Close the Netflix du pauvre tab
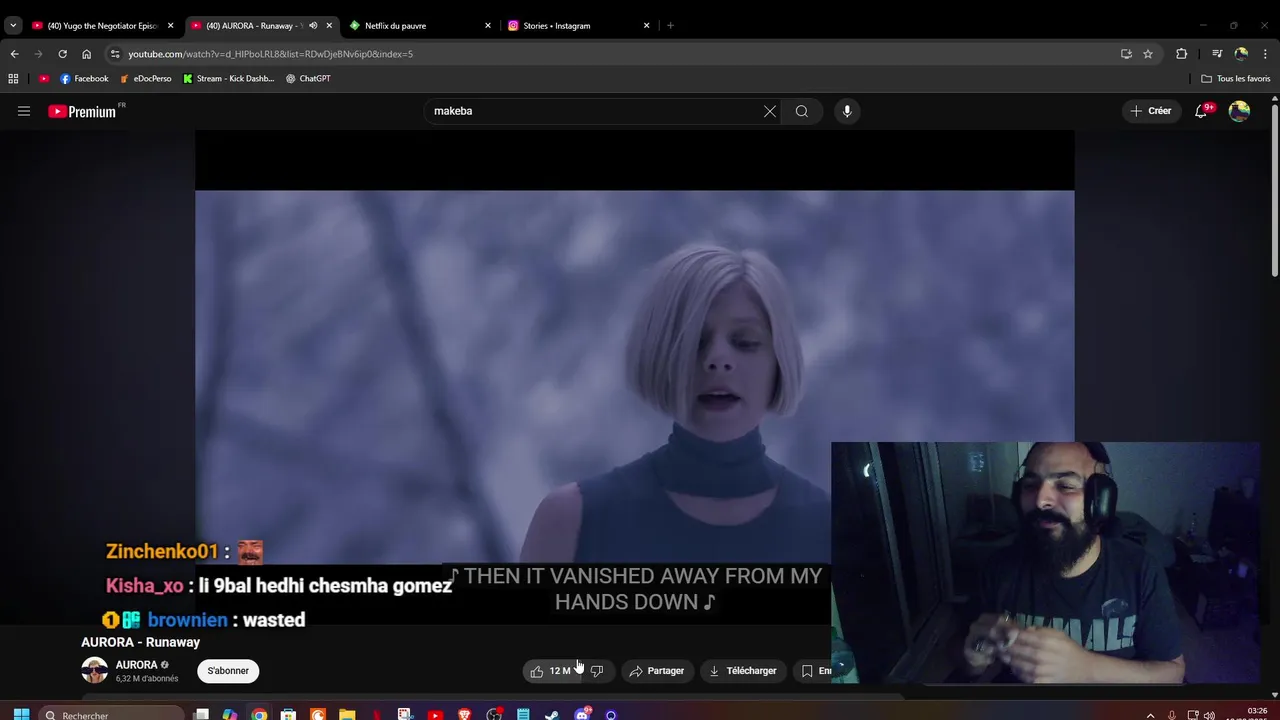 [488, 26]
